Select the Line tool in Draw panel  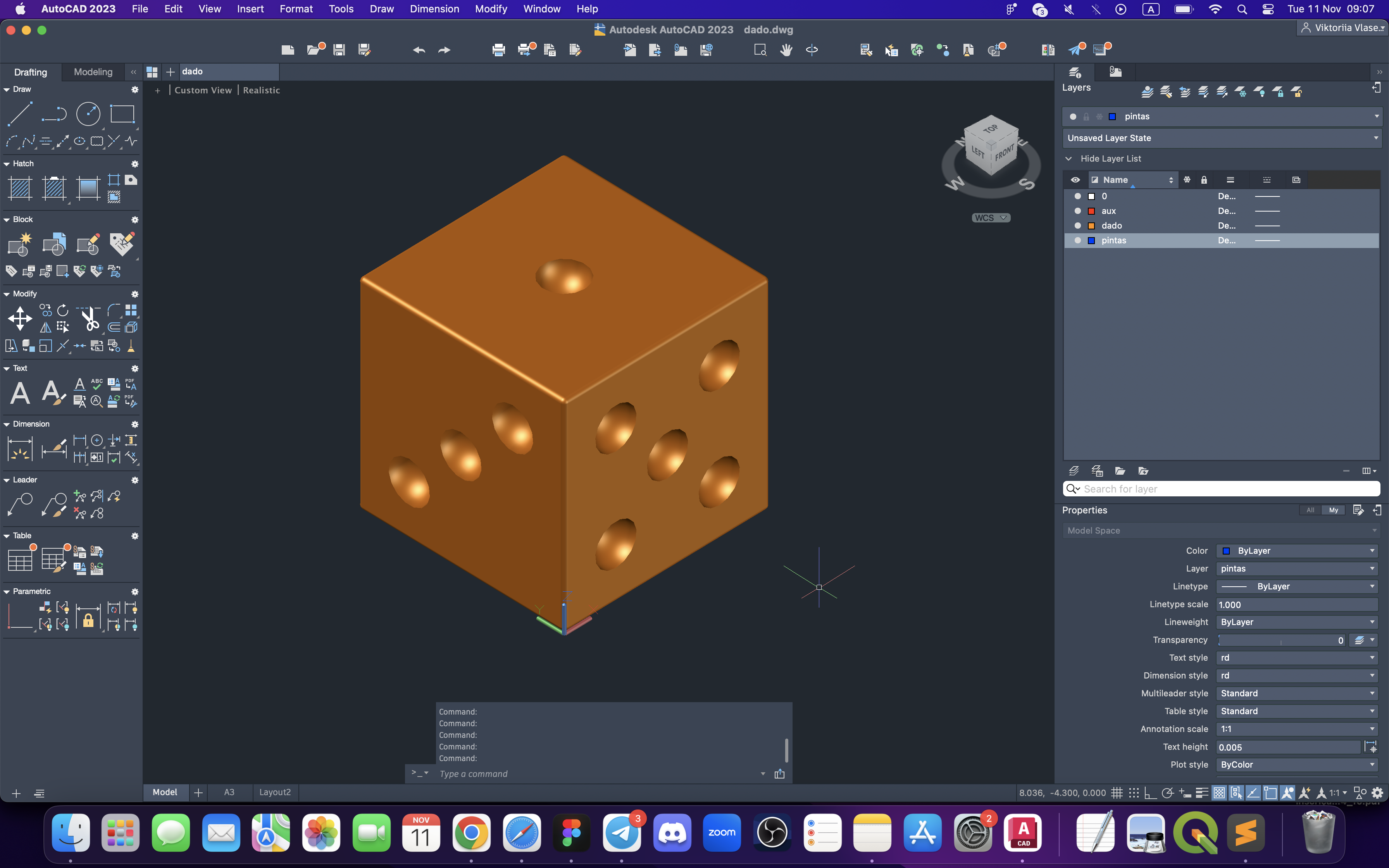coord(19,114)
